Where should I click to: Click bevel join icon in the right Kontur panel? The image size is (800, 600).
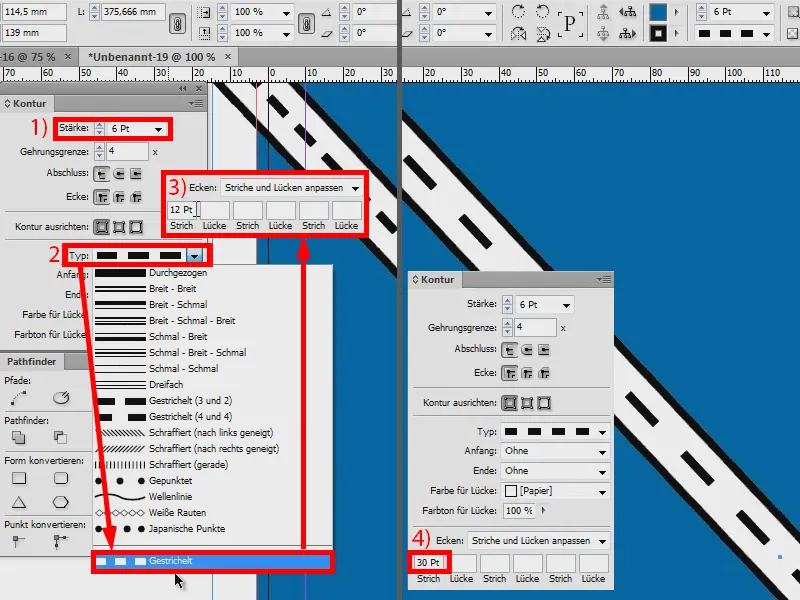[x=544, y=373]
